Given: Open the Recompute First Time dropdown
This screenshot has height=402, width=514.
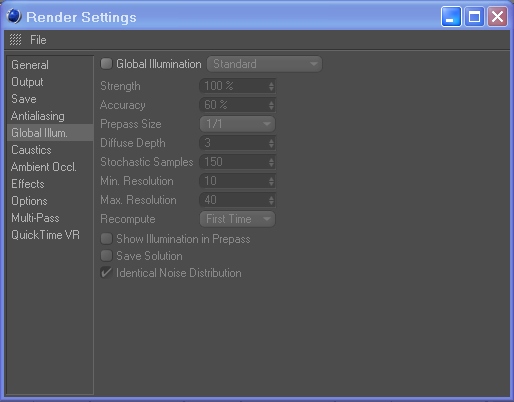Looking at the screenshot, I should (237, 219).
